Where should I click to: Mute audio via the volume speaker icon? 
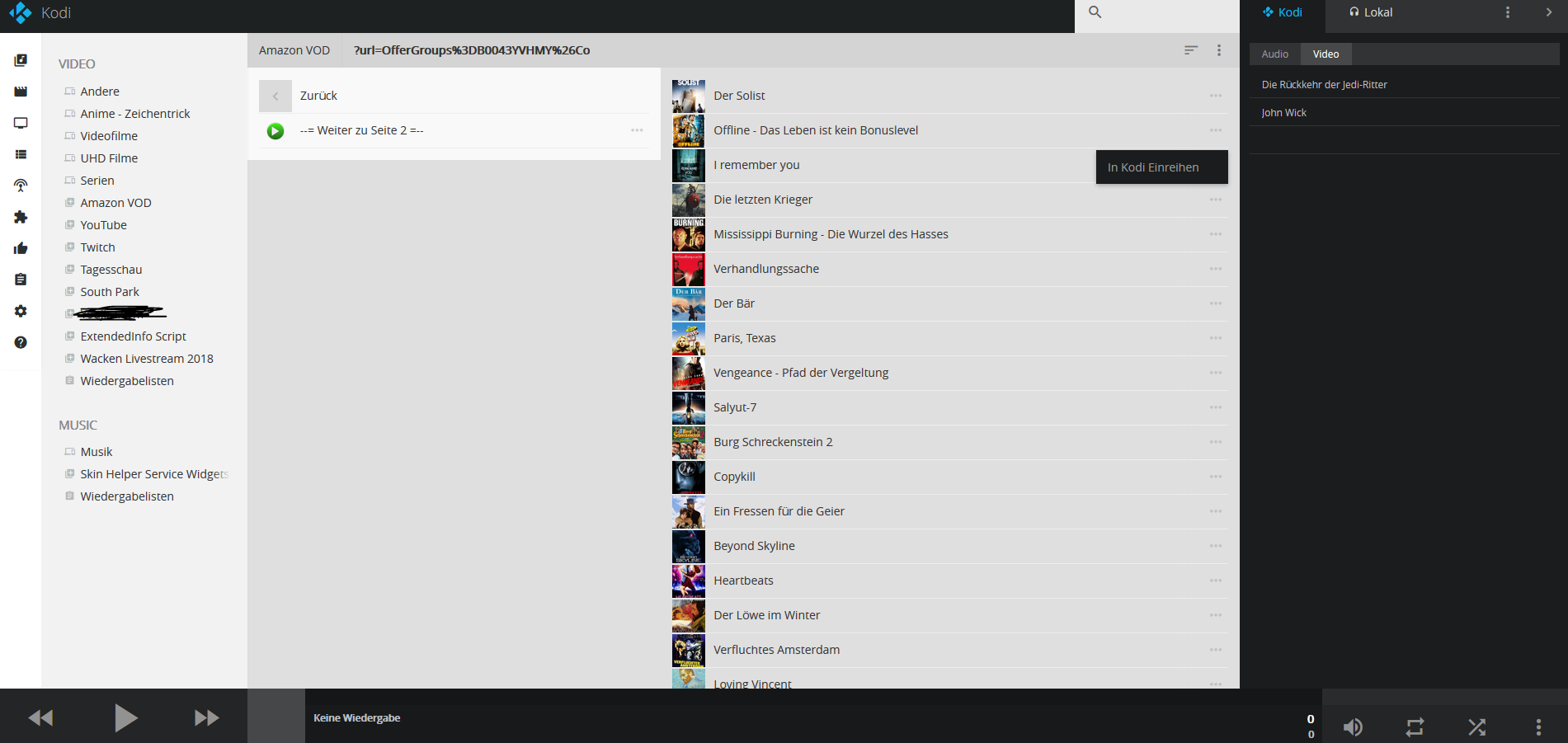pos(1353,727)
